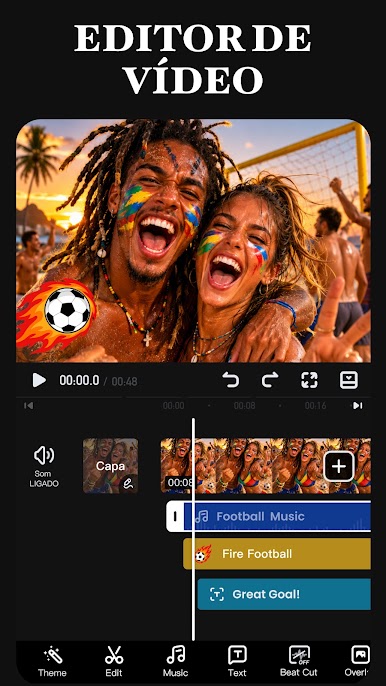This screenshot has height=686, width=386.
Task: Open the Theme tool
Action: coord(53,661)
